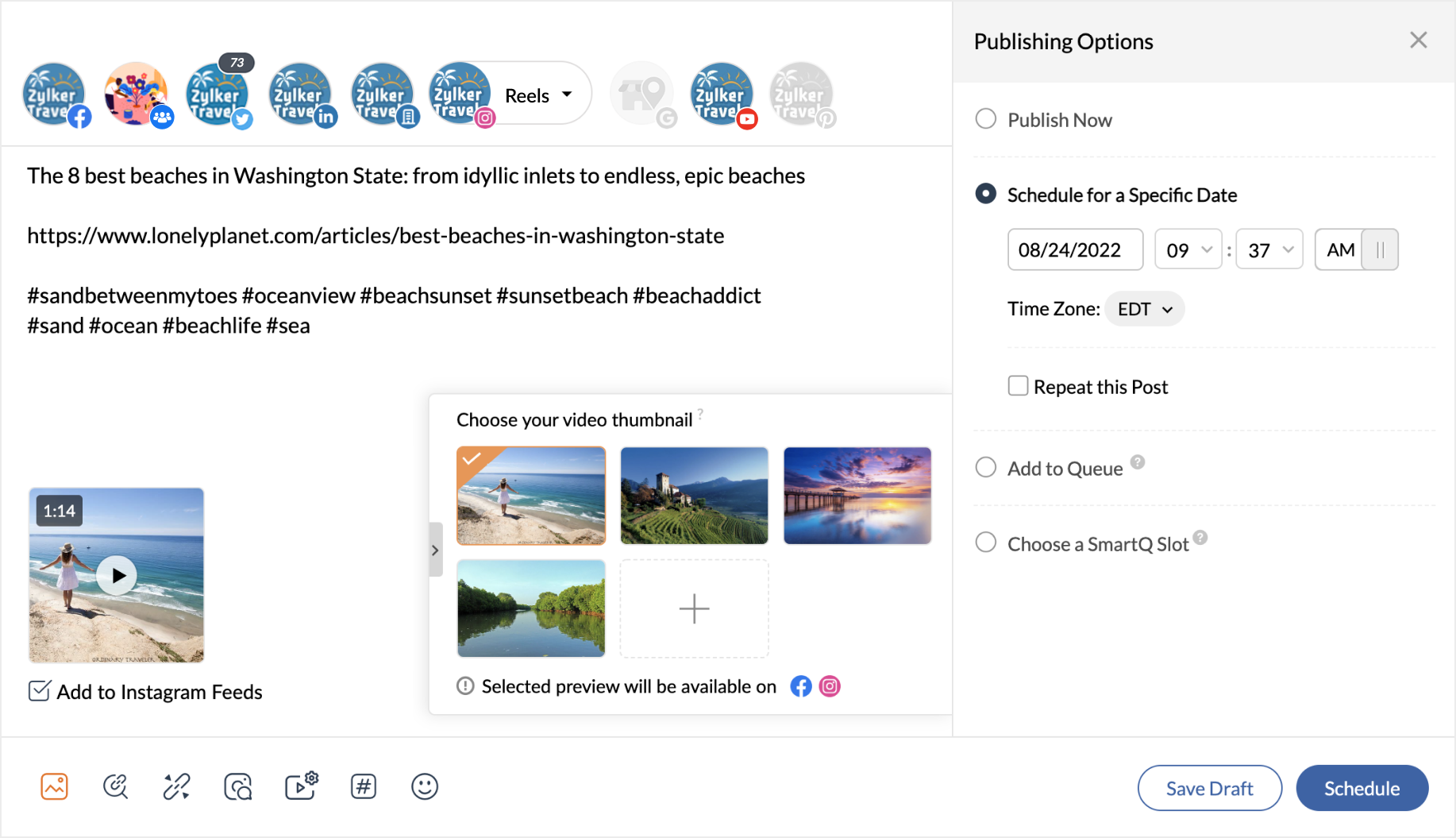Viewport: 1456px width, 838px height.
Task: Click the Schedule button
Action: pos(1362,788)
